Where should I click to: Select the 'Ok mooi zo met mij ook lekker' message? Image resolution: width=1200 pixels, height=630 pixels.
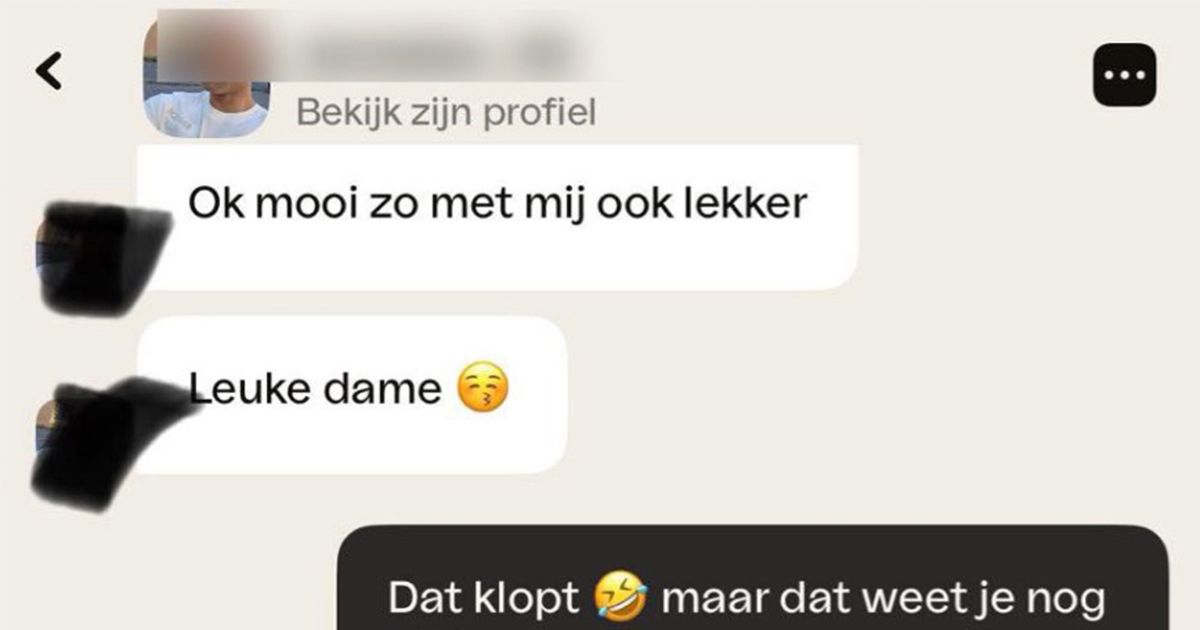click(497, 217)
